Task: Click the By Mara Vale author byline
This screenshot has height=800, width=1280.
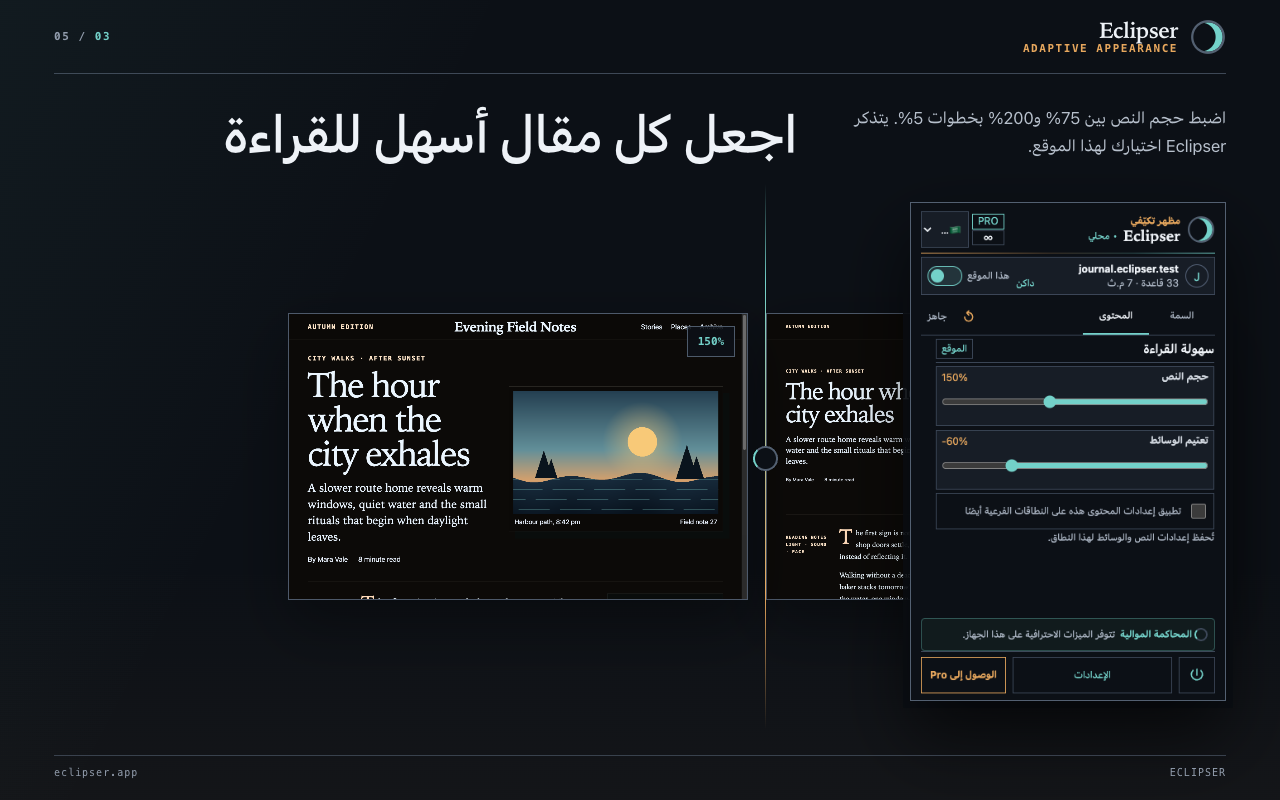Action: coord(327,560)
